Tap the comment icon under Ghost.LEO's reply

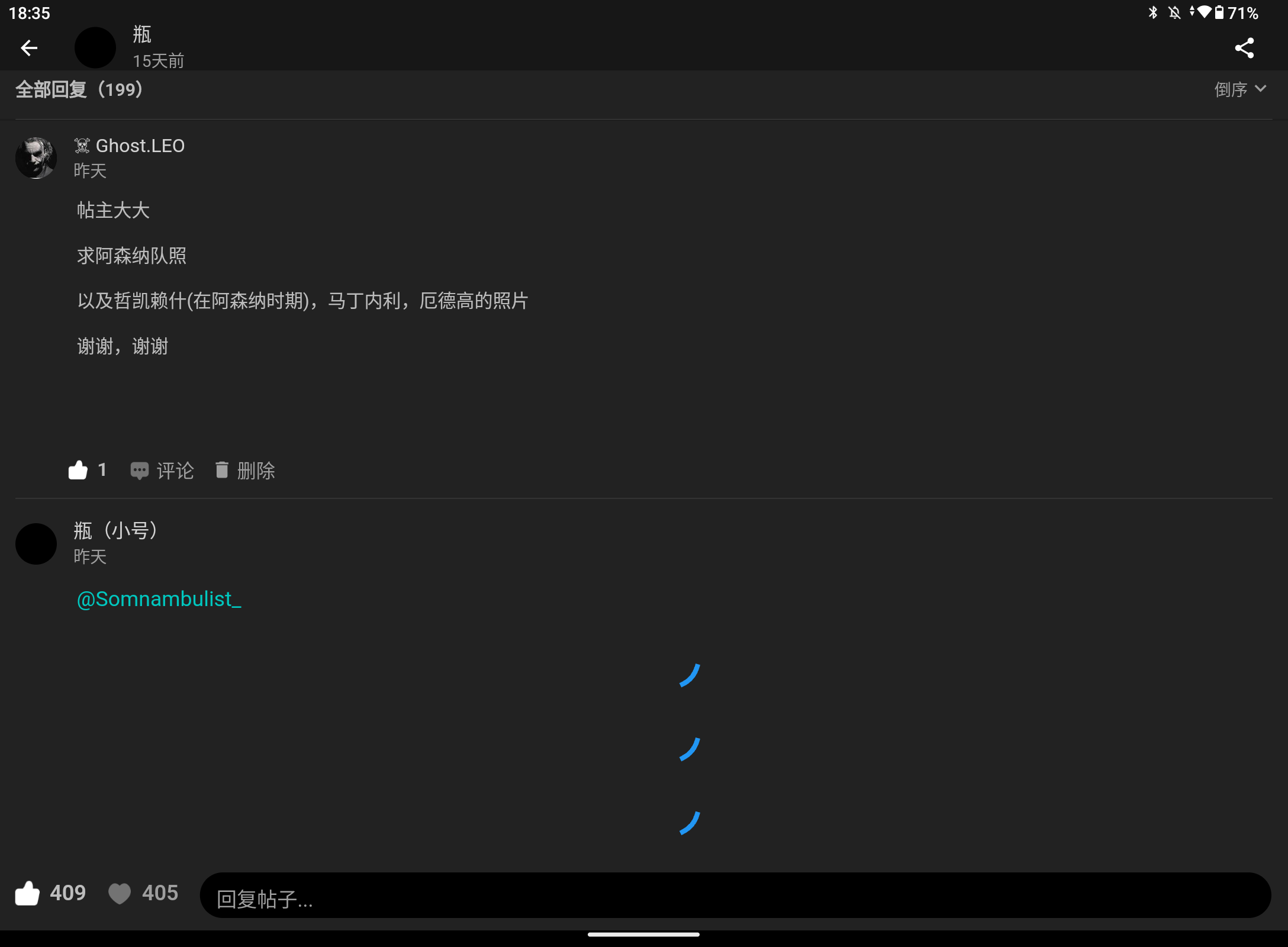(x=140, y=471)
